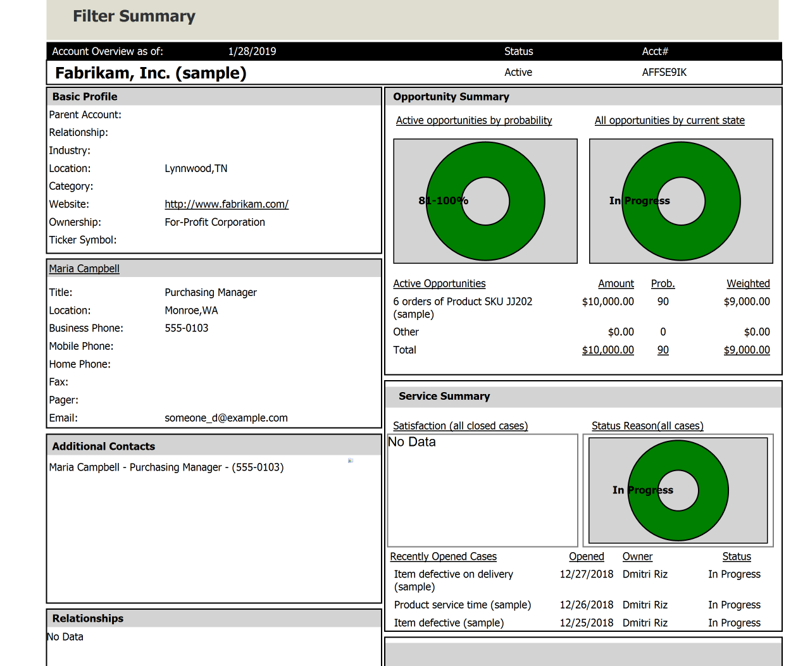Click the 81-100% probability donut chart

(485, 201)
